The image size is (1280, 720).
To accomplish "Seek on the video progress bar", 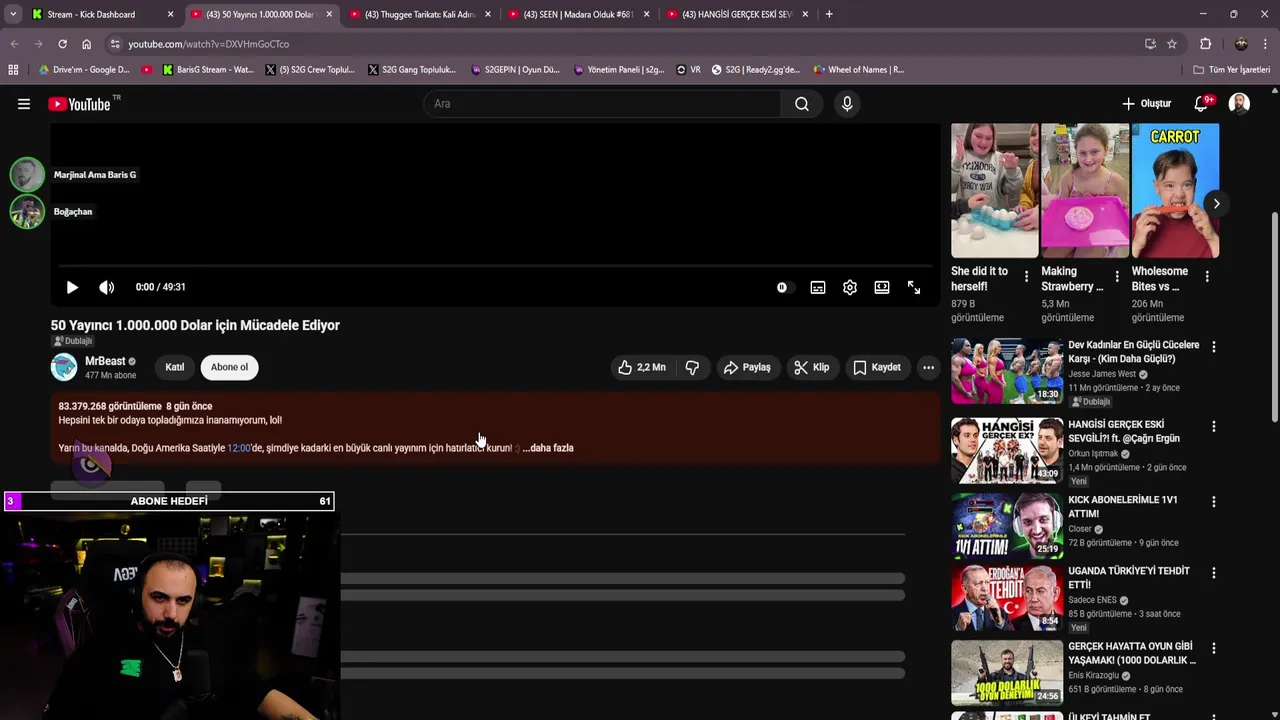I will tap(494, 266).
